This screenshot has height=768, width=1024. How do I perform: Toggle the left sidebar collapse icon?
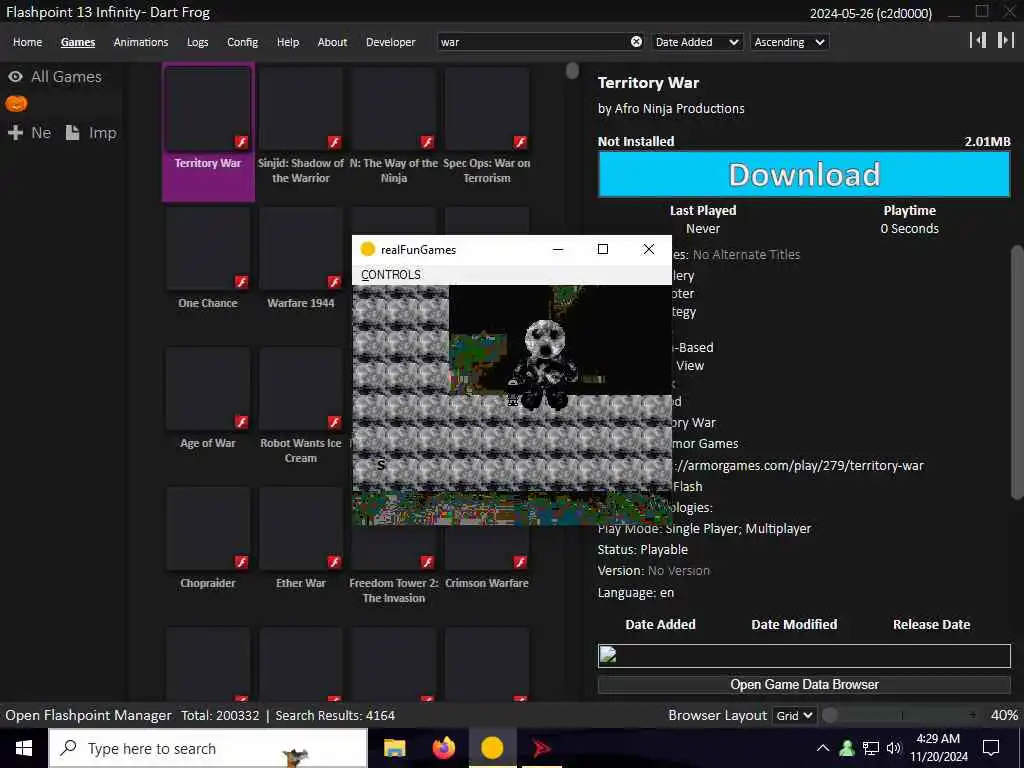tap(978, 40)
